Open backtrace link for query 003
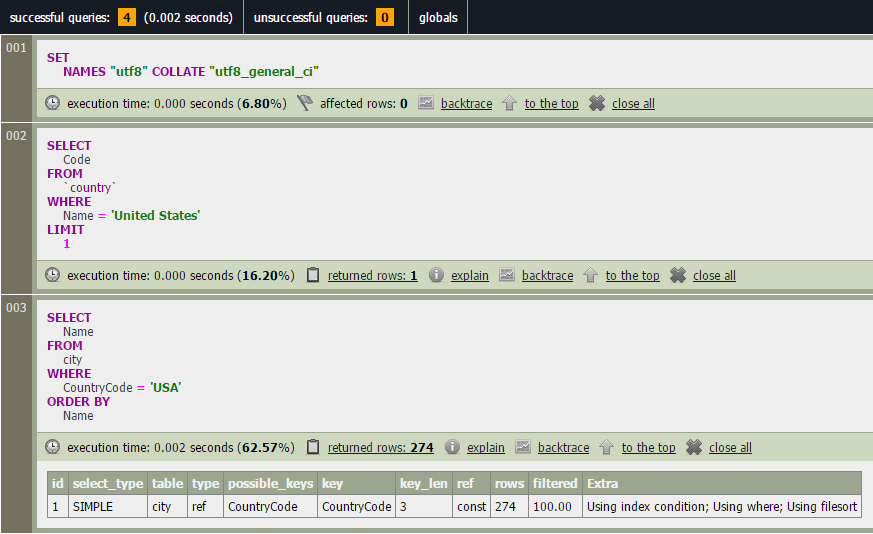873x534 pixels. click(563, 448)
